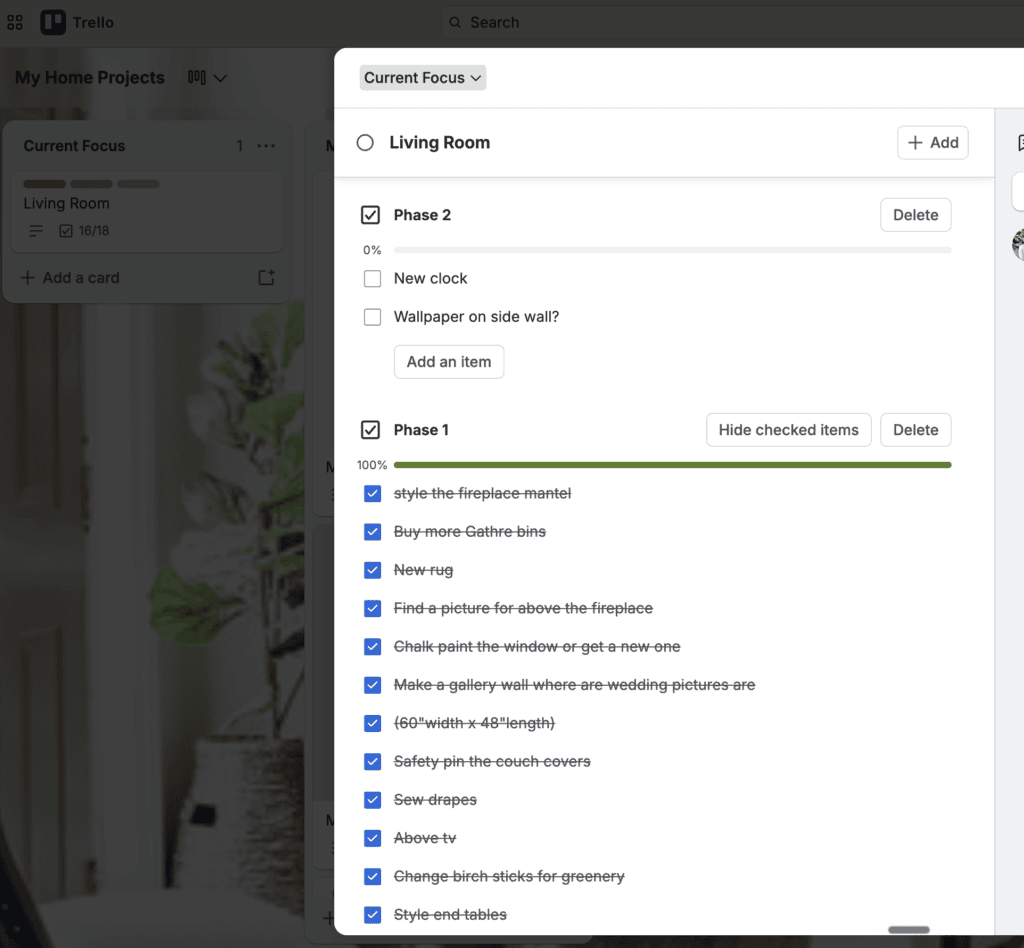Viewport: 1024px width, 948px height.
Task: Uncheck Buy more Gathre bins
Action: pos(372,531)
